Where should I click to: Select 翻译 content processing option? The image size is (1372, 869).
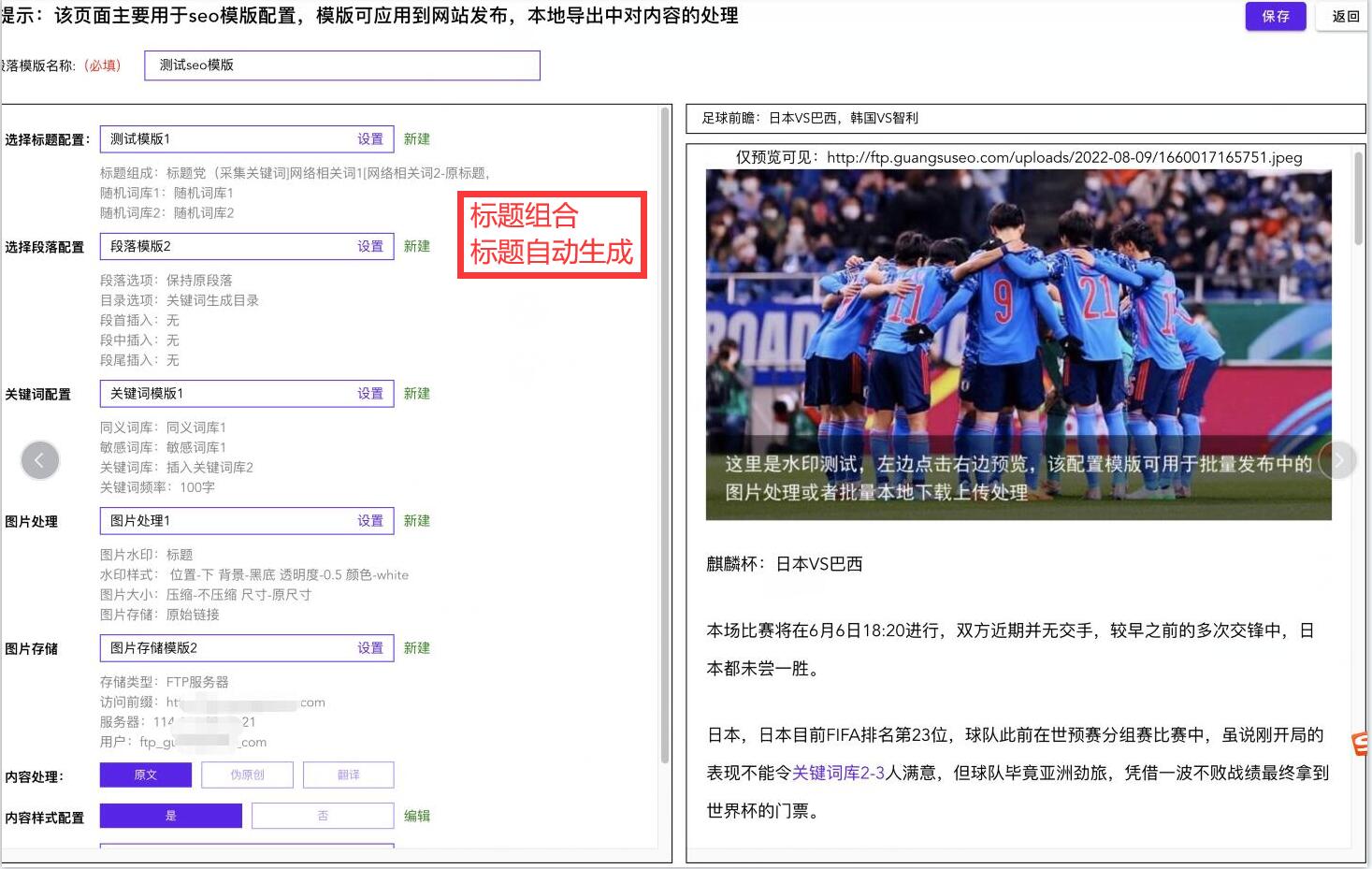click(348, 775)
